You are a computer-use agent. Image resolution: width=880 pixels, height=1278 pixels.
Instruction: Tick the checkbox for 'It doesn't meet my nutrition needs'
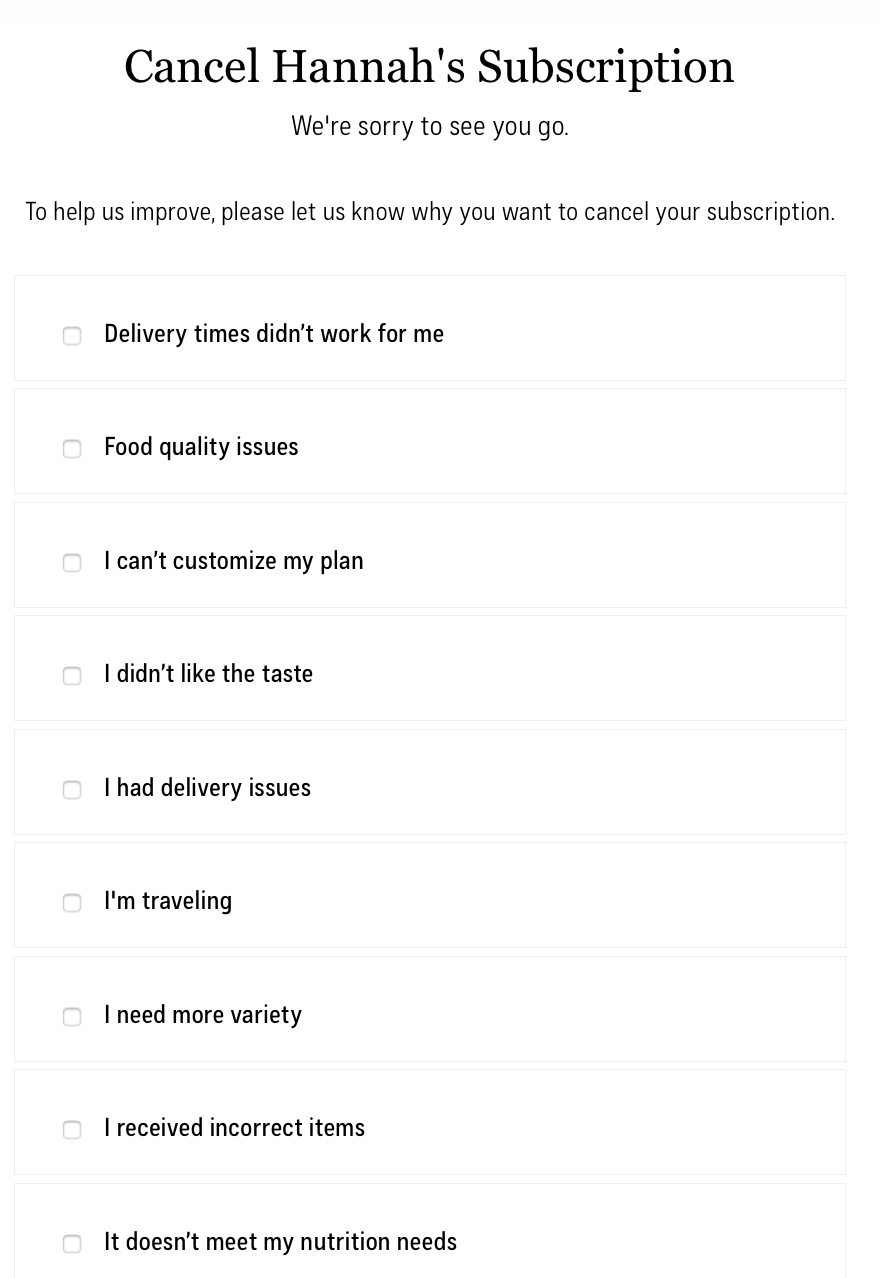tap(72, 1244)
